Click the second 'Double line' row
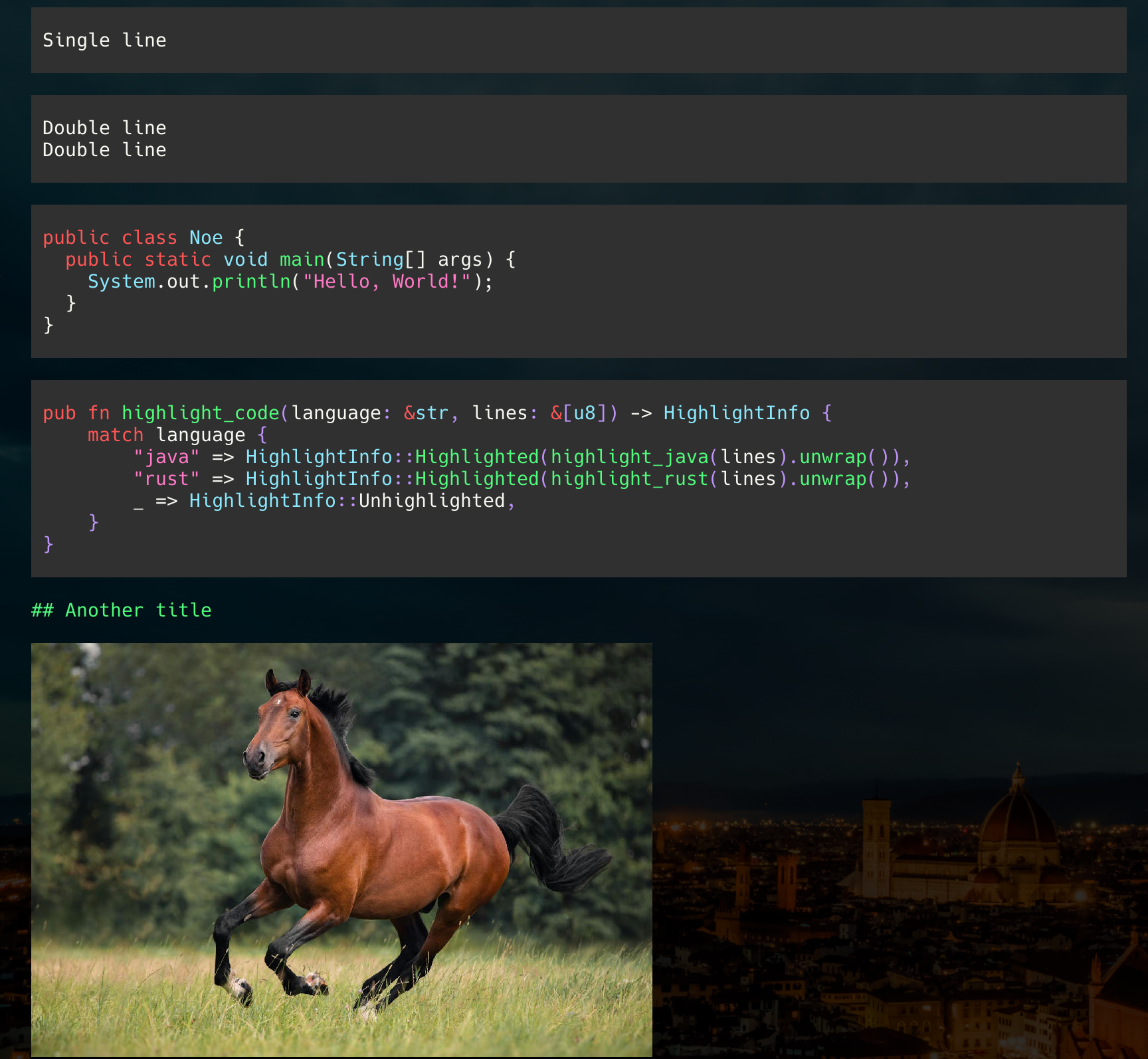The width and height of the screenshot is (1148, 1059). pos(104,150)
